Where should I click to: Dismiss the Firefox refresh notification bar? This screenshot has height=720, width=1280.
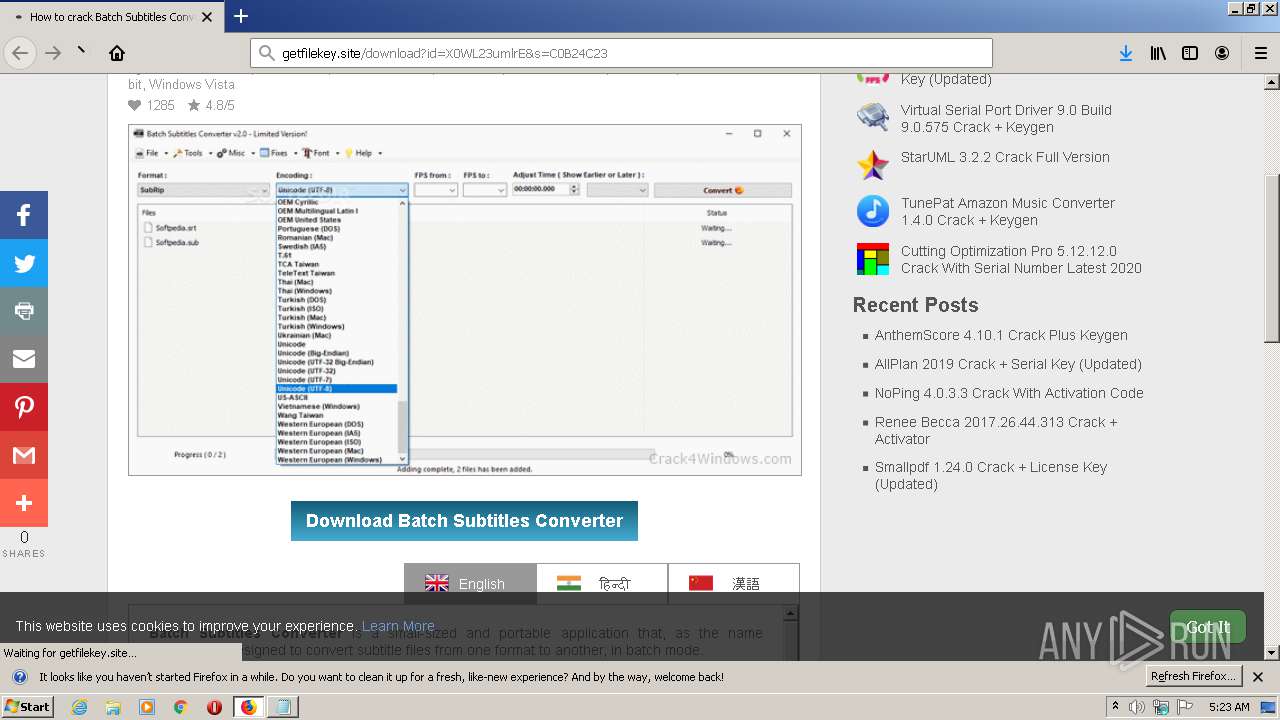point(1258,677)
